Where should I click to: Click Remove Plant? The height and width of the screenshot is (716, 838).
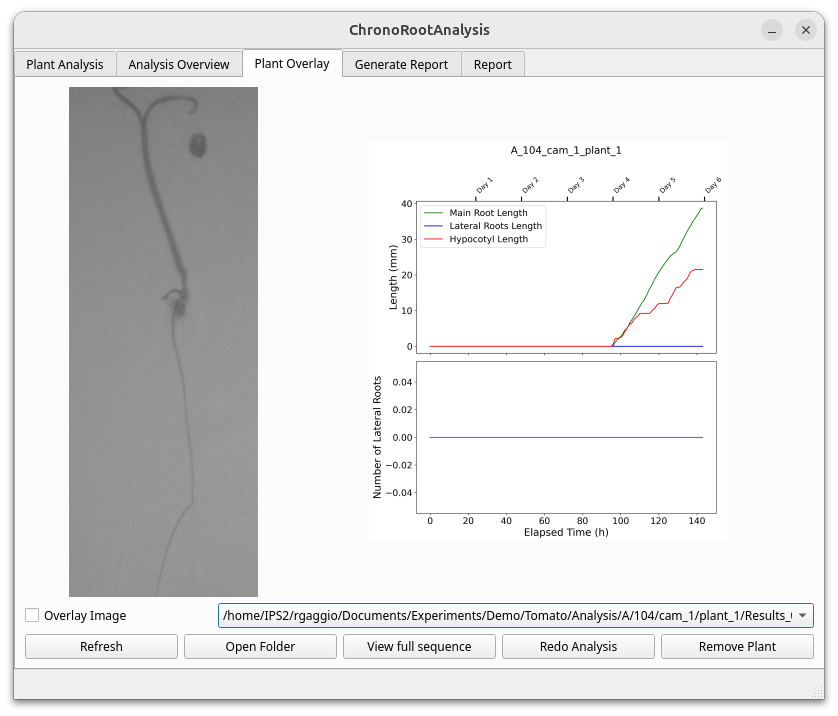(737, 646)
